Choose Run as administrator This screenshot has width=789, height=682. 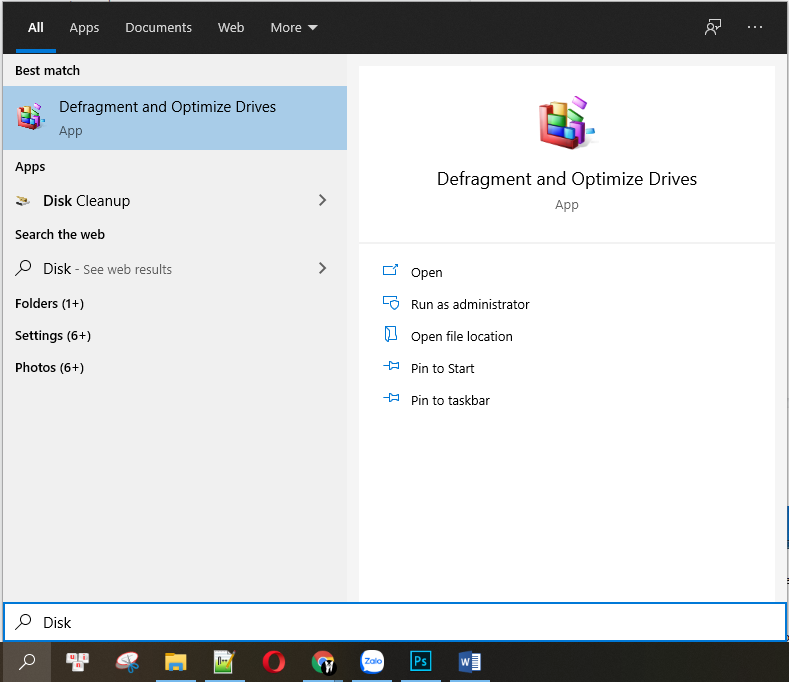coord(470,304)
